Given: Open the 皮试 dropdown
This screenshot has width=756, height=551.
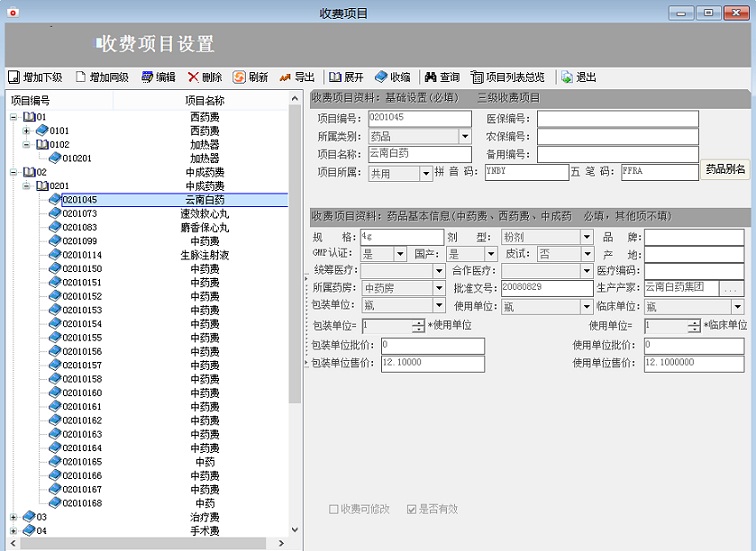Looking at the screenshot, I should (587, 254).
